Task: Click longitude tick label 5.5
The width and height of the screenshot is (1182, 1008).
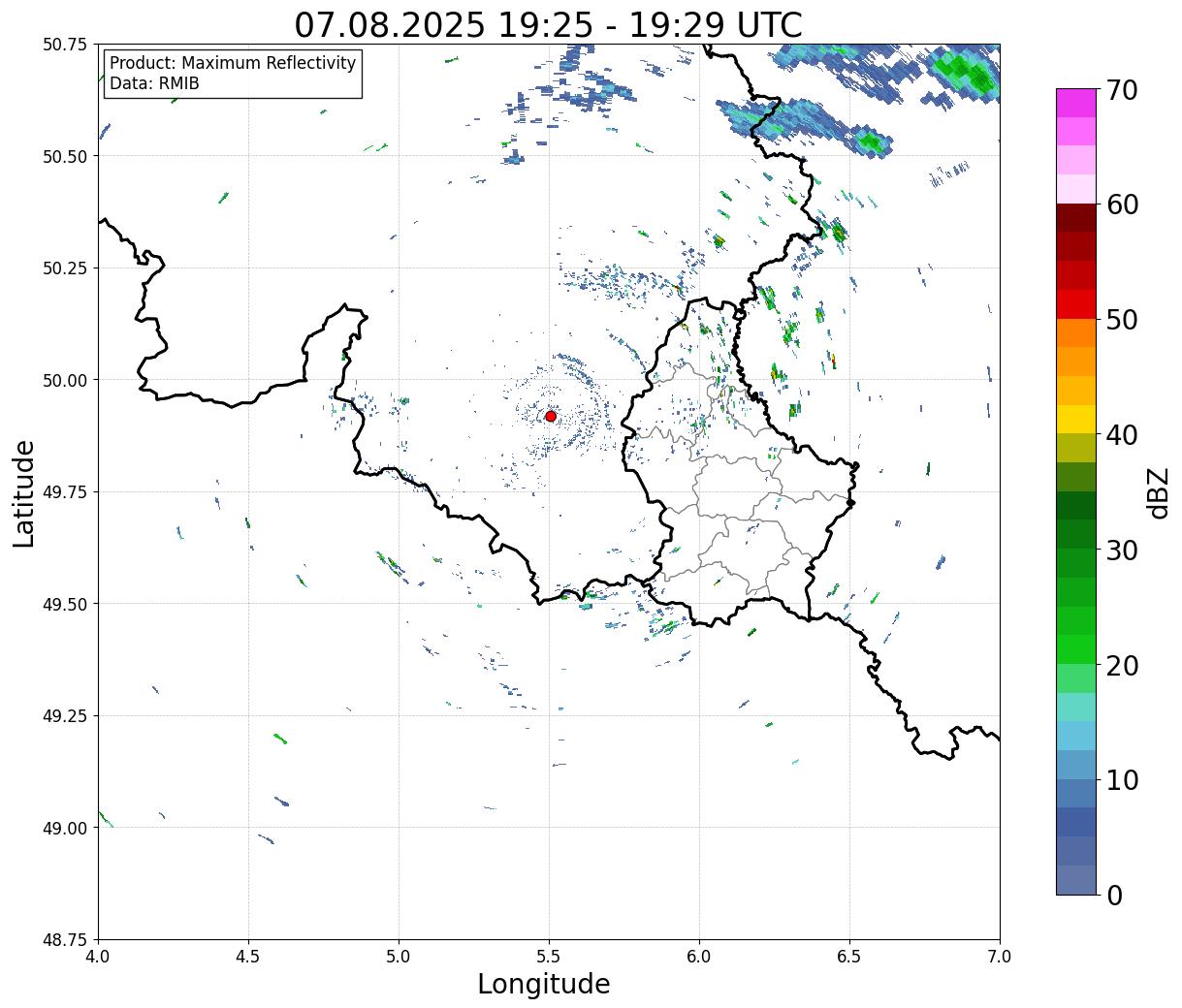Action: pos(549,956)
